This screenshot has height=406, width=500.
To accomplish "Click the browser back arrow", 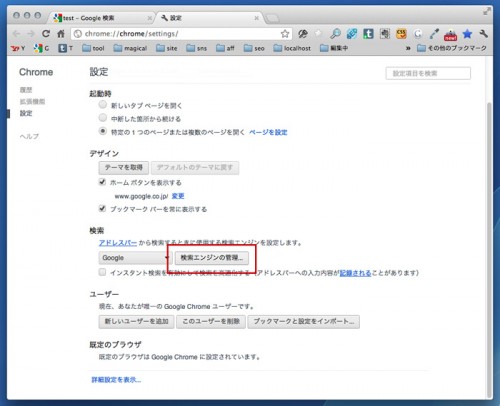I will (x=16, y=34).
